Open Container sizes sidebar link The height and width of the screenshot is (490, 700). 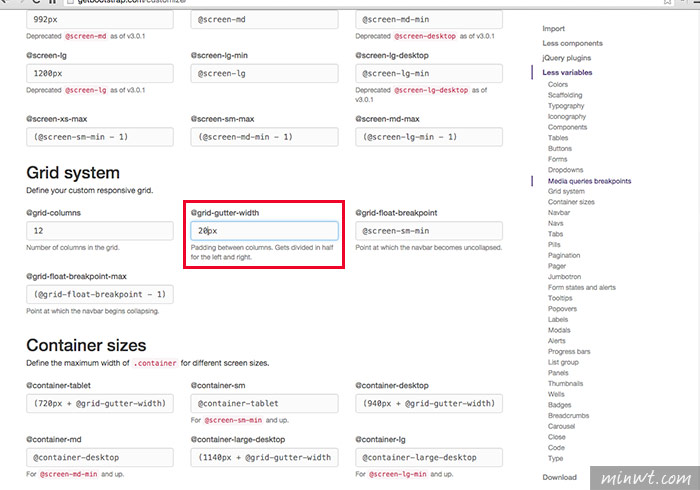571,202
